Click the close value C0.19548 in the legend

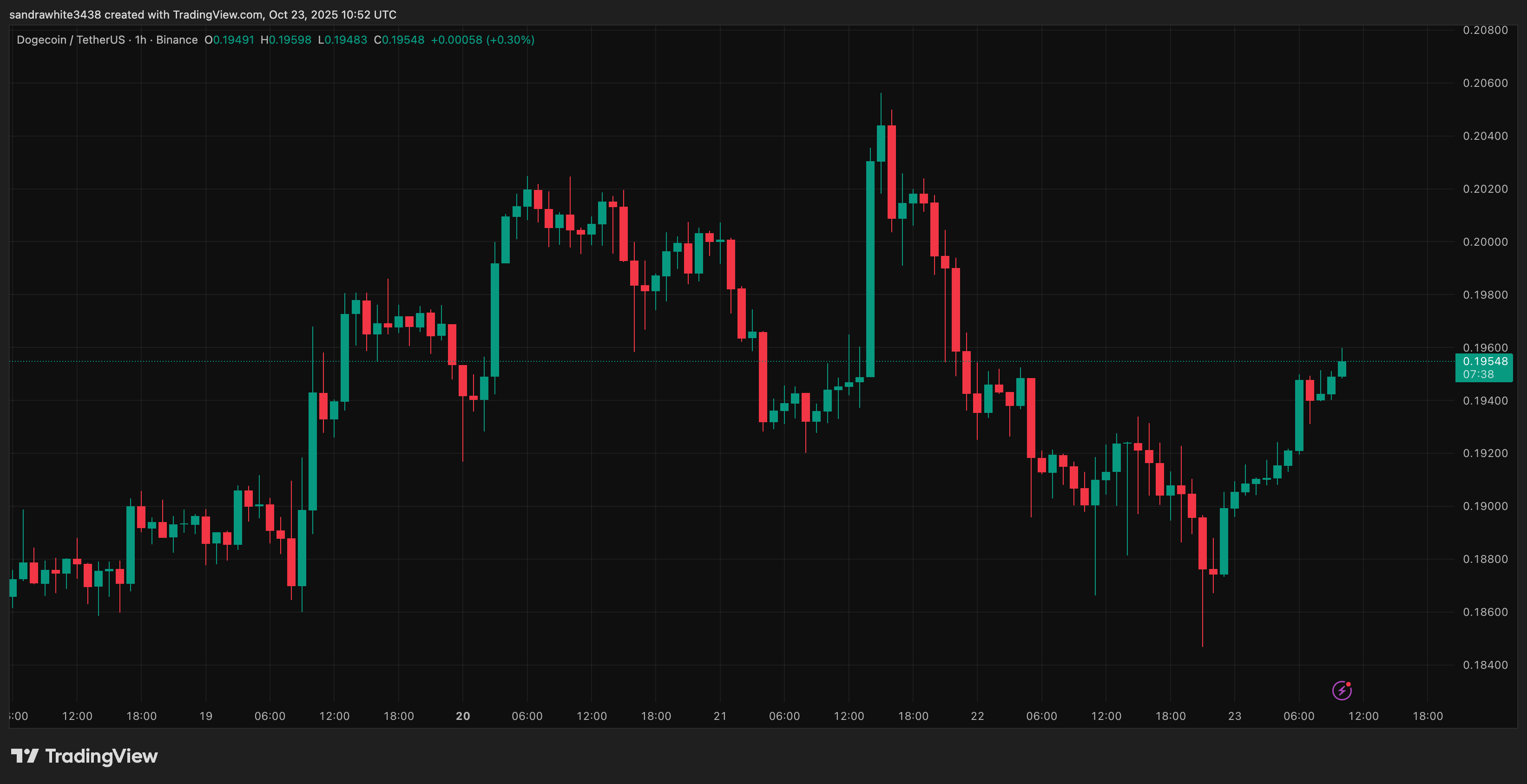click(x=399, y=39)
